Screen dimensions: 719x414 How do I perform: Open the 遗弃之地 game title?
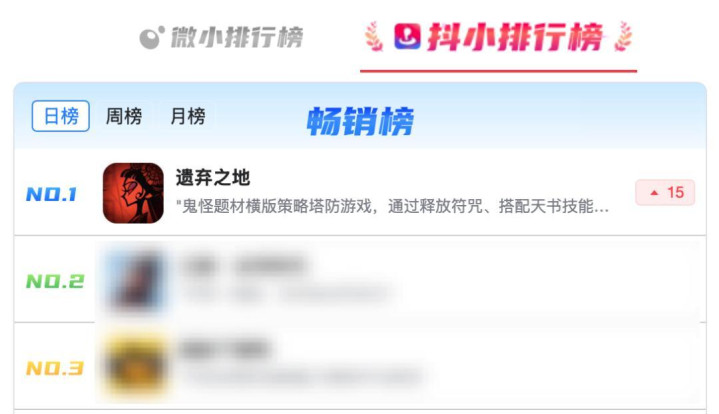213,177
